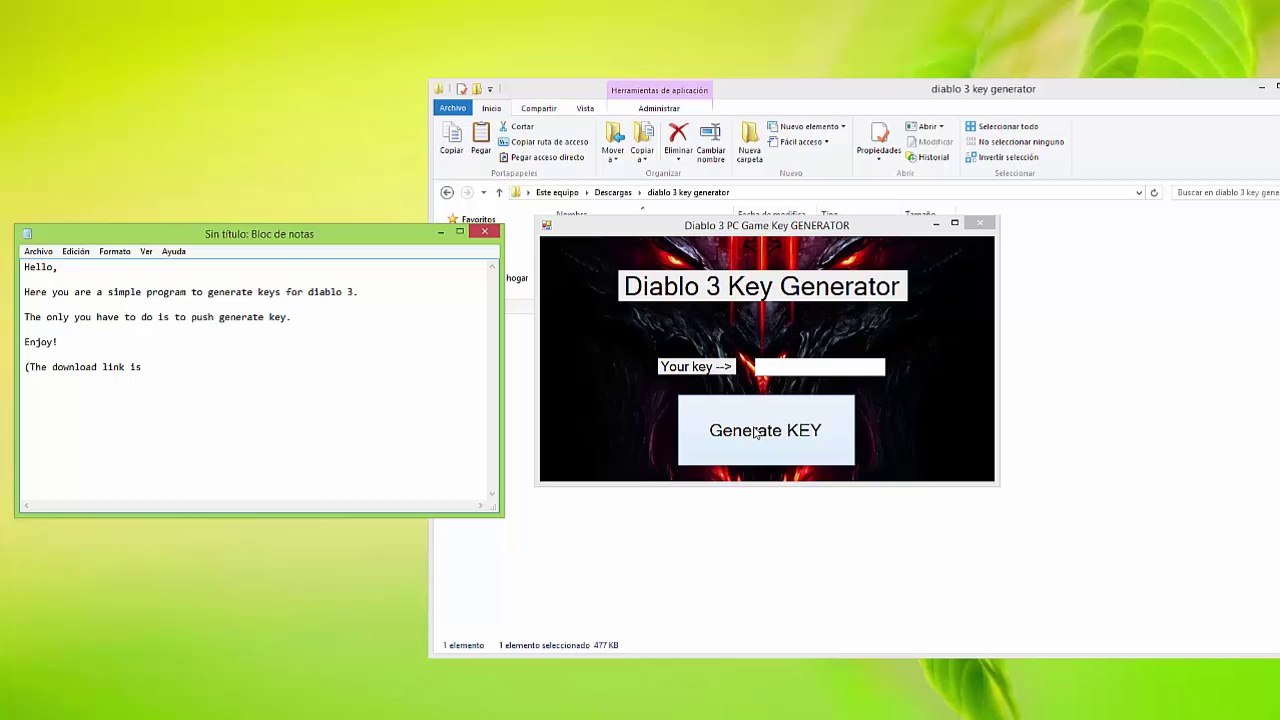Open the blue Archivo tab in Explorer
Screen dimensions: 1280x720
452,108
